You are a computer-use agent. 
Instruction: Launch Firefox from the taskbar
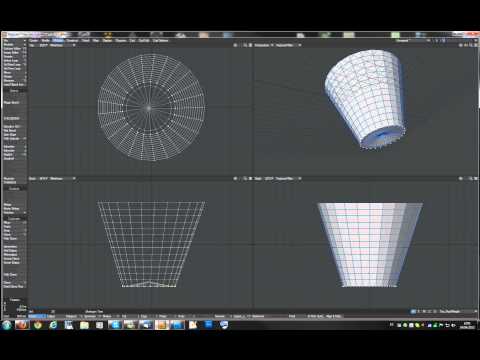[x=22, y=325]
